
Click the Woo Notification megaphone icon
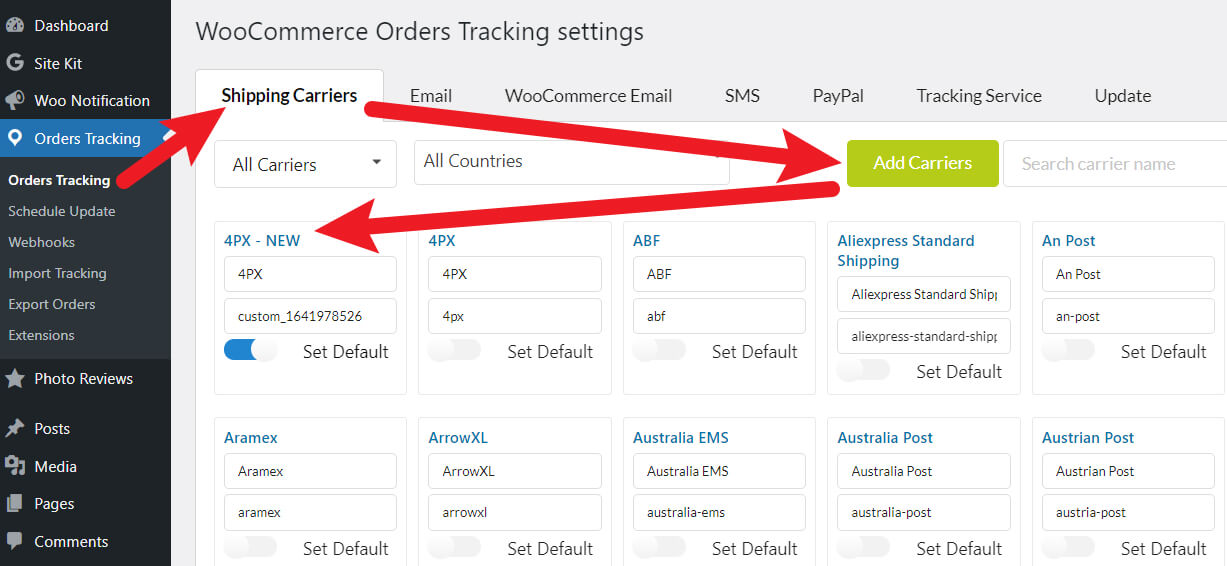[15, 100]
